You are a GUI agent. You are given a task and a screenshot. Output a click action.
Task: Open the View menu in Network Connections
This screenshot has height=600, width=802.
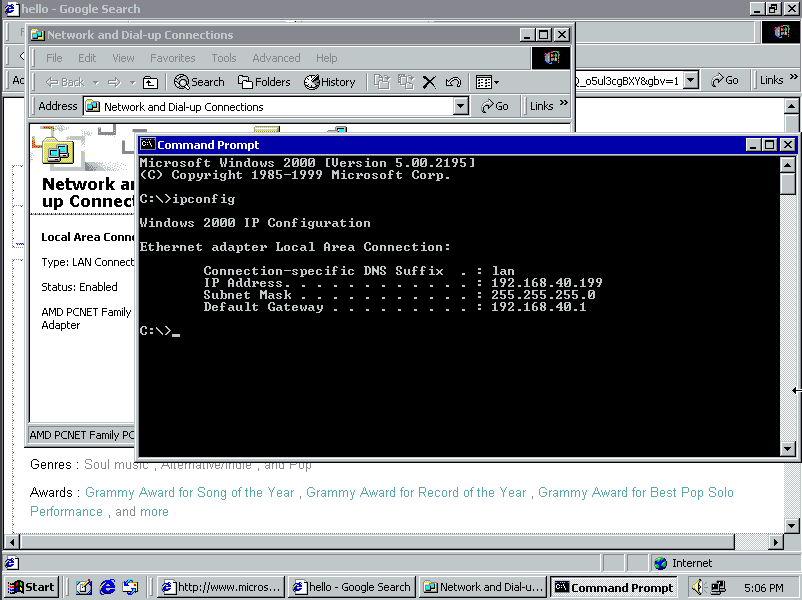(123, 58)
